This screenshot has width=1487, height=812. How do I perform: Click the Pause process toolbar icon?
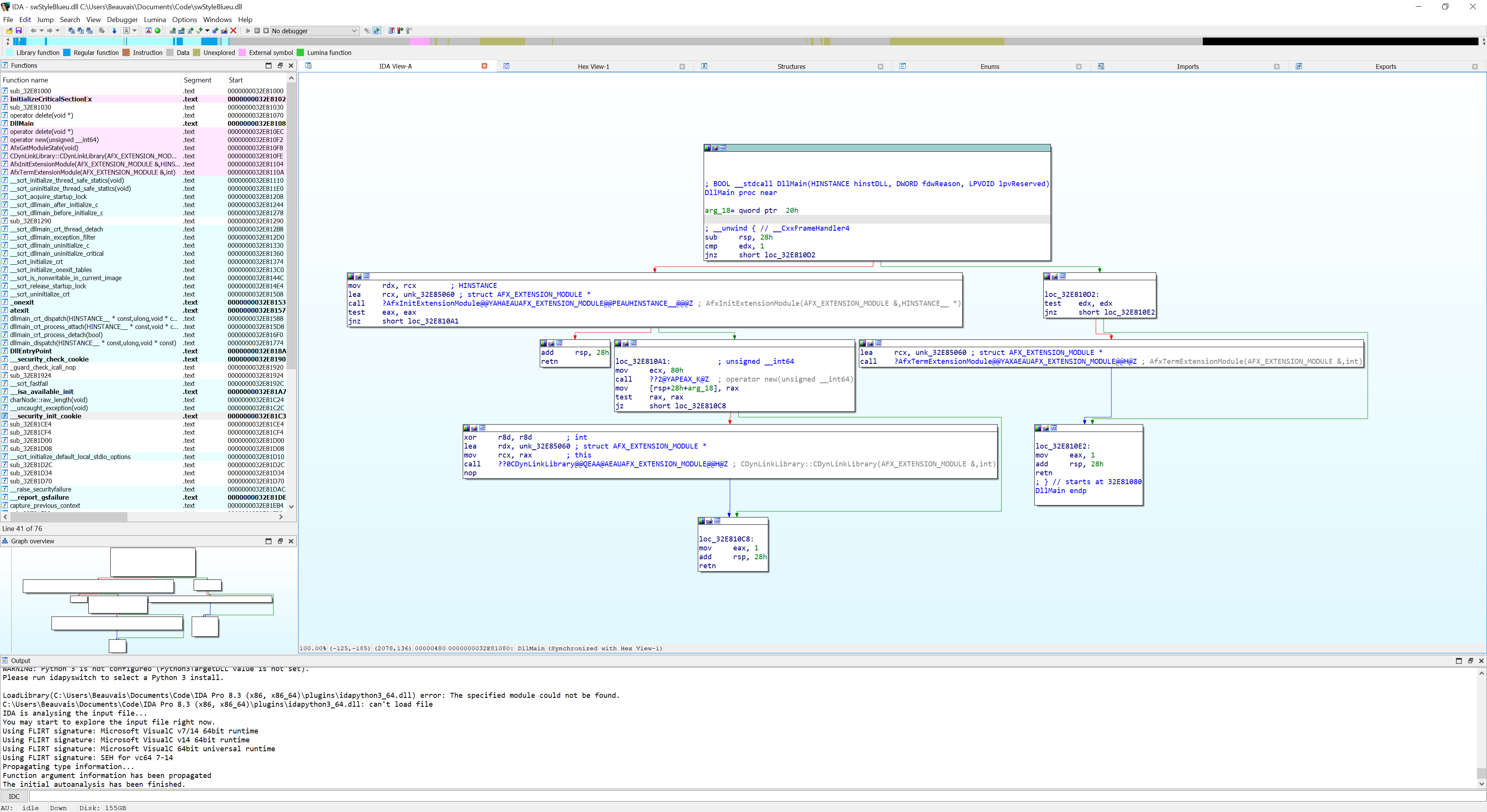click(257, 31)
